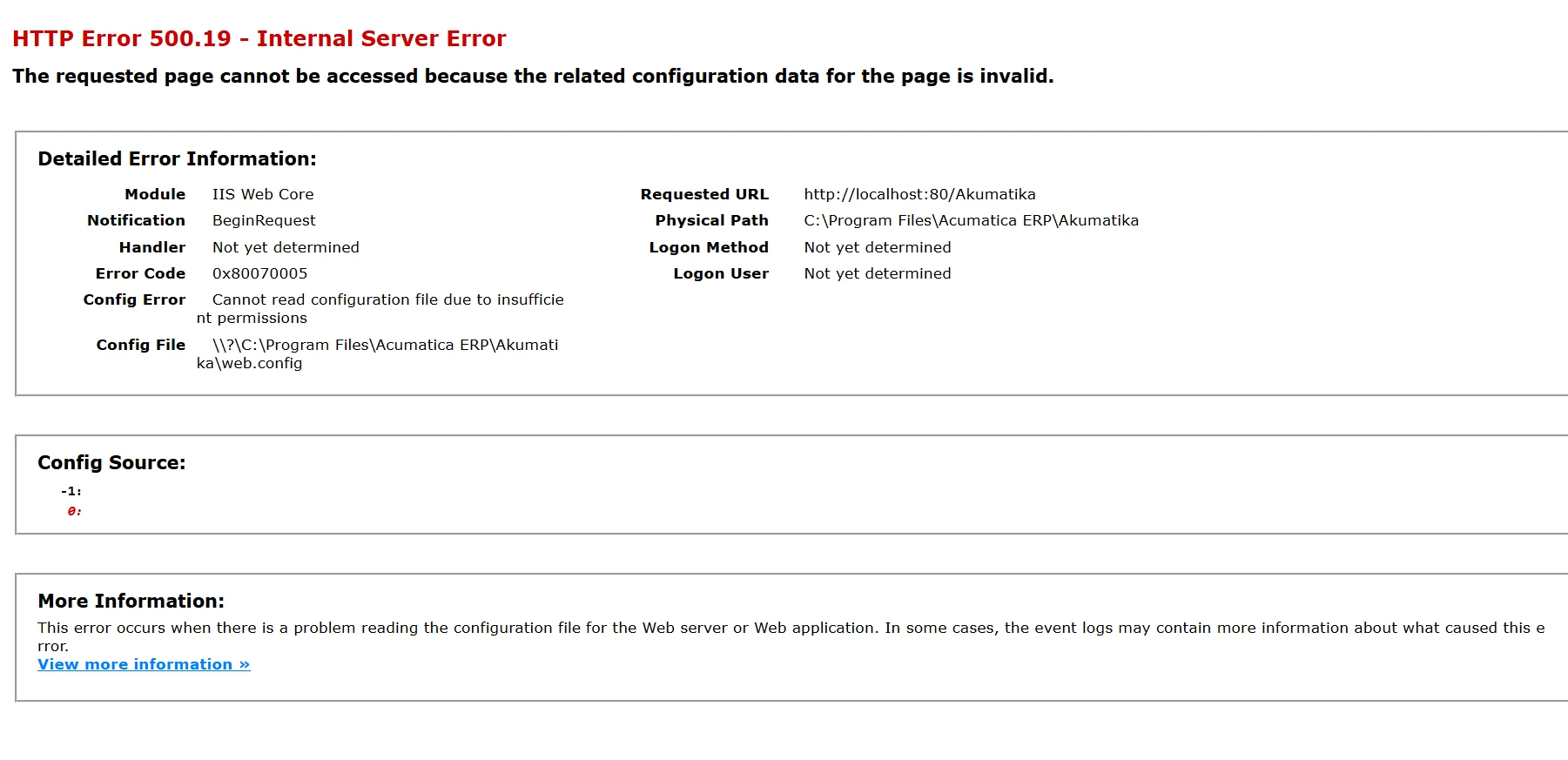Select the red '0:' config source line
Viewport: 1568px width, 760px height.
point(75,511)
